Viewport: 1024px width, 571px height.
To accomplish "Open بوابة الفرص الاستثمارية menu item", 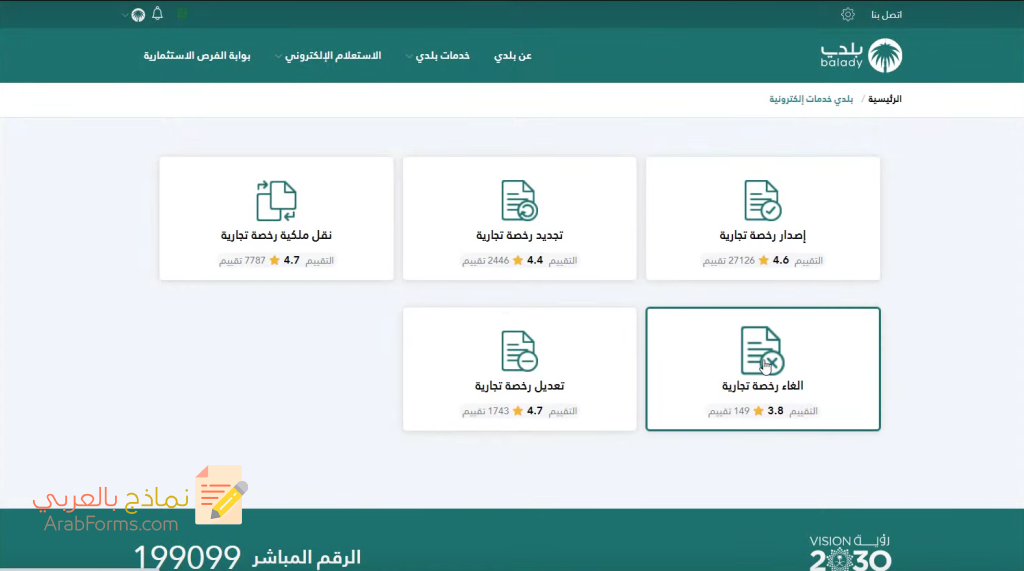I will [197, 56].
